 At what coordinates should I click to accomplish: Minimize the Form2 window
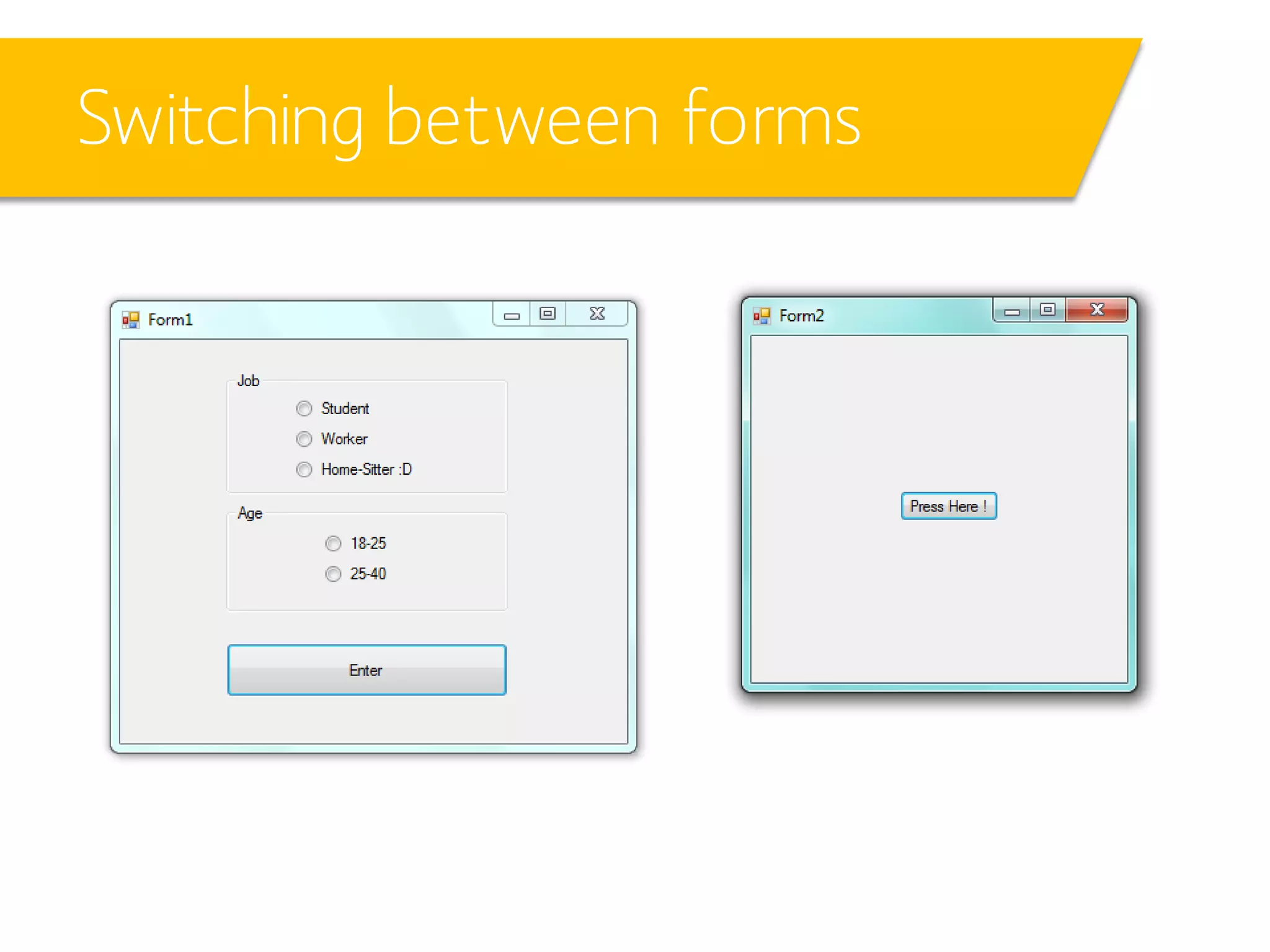(1012, 310)
